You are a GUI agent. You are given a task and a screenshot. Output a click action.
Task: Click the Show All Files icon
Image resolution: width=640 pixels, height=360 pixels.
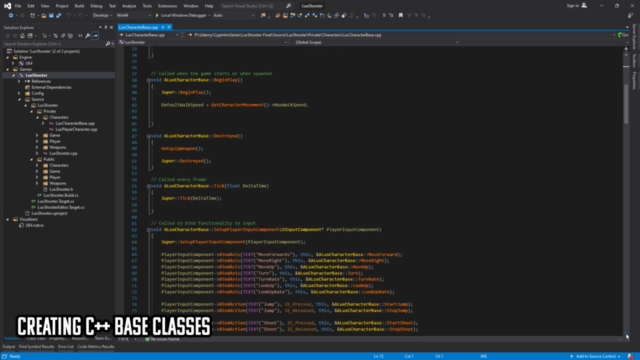(70, 36)
